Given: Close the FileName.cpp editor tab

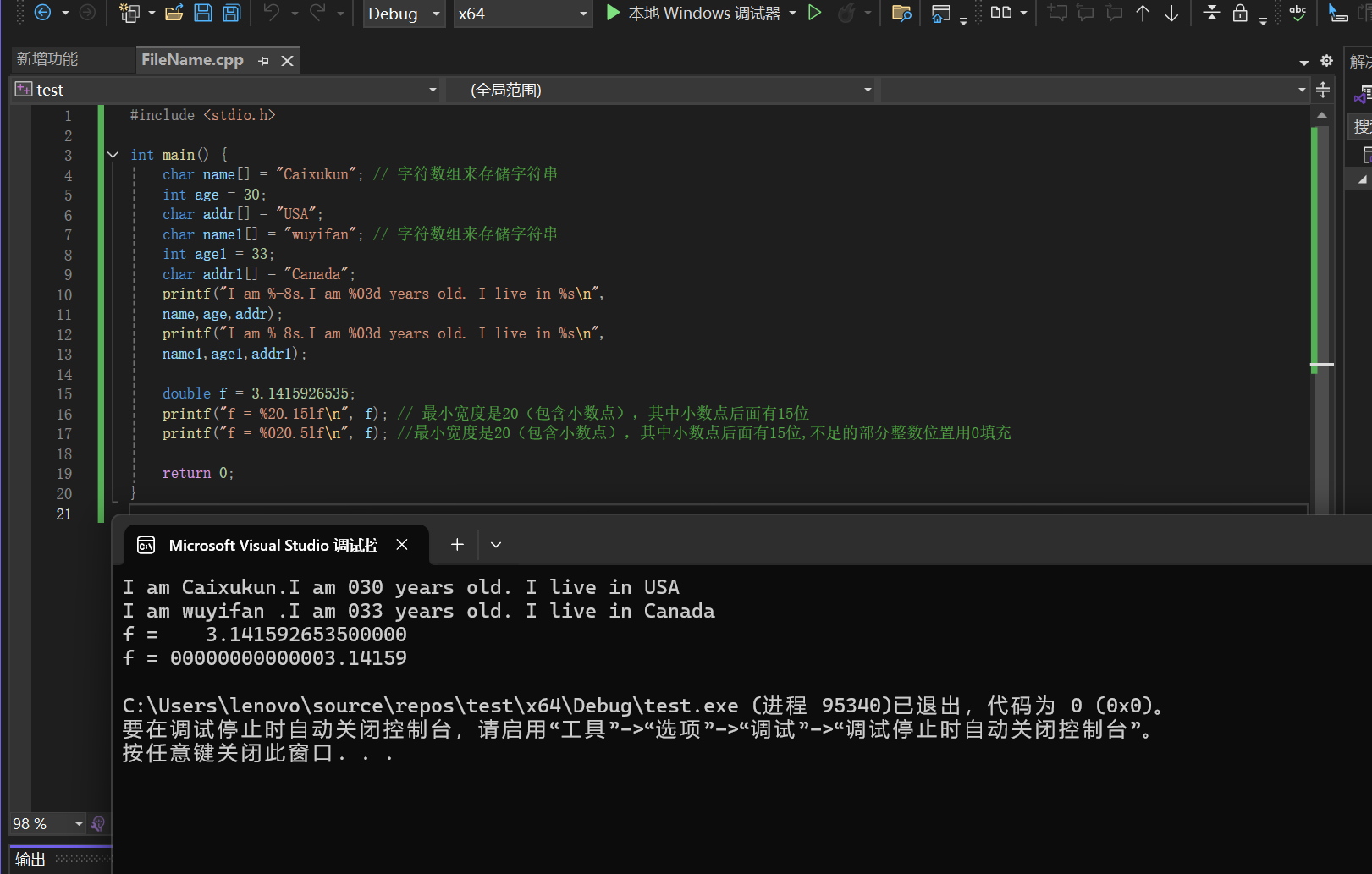Looking at the screenshot, I should [287, 61].
